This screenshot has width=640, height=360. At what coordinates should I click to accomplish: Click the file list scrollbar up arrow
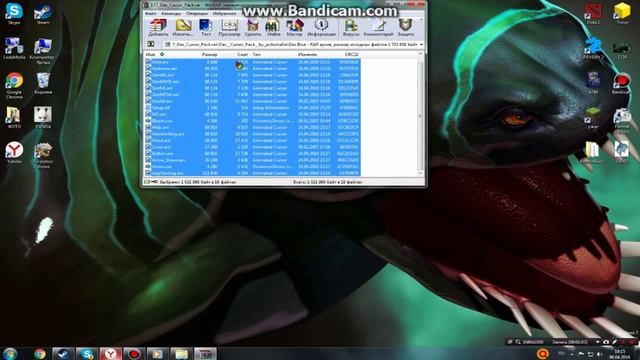click(420, 54)
